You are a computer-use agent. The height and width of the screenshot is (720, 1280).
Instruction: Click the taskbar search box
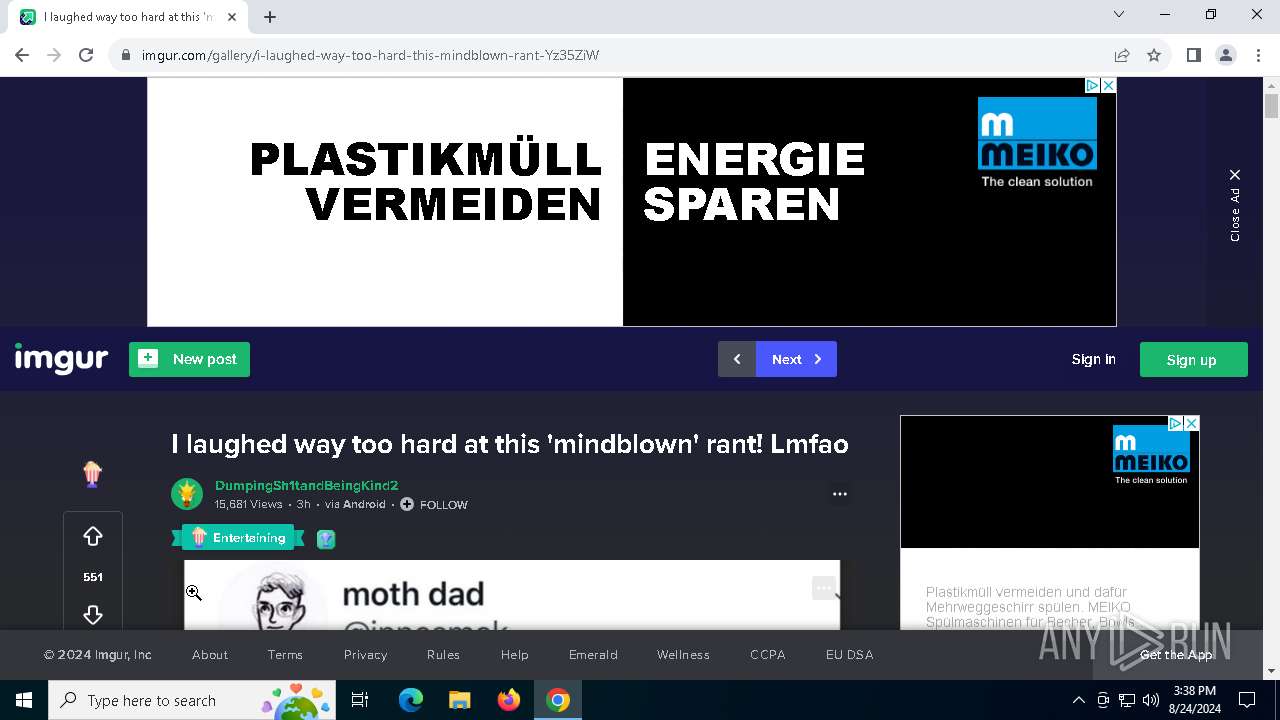194,700
